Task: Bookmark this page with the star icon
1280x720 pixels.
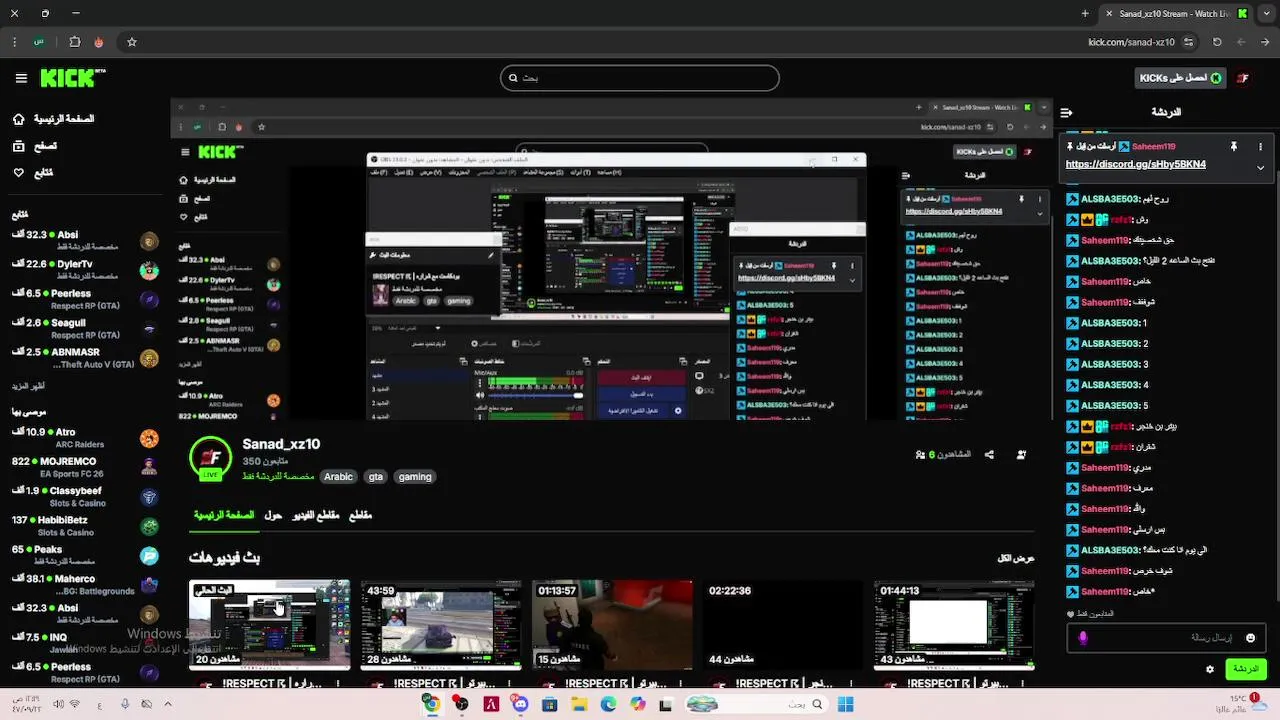Action: tap(131, 42)
